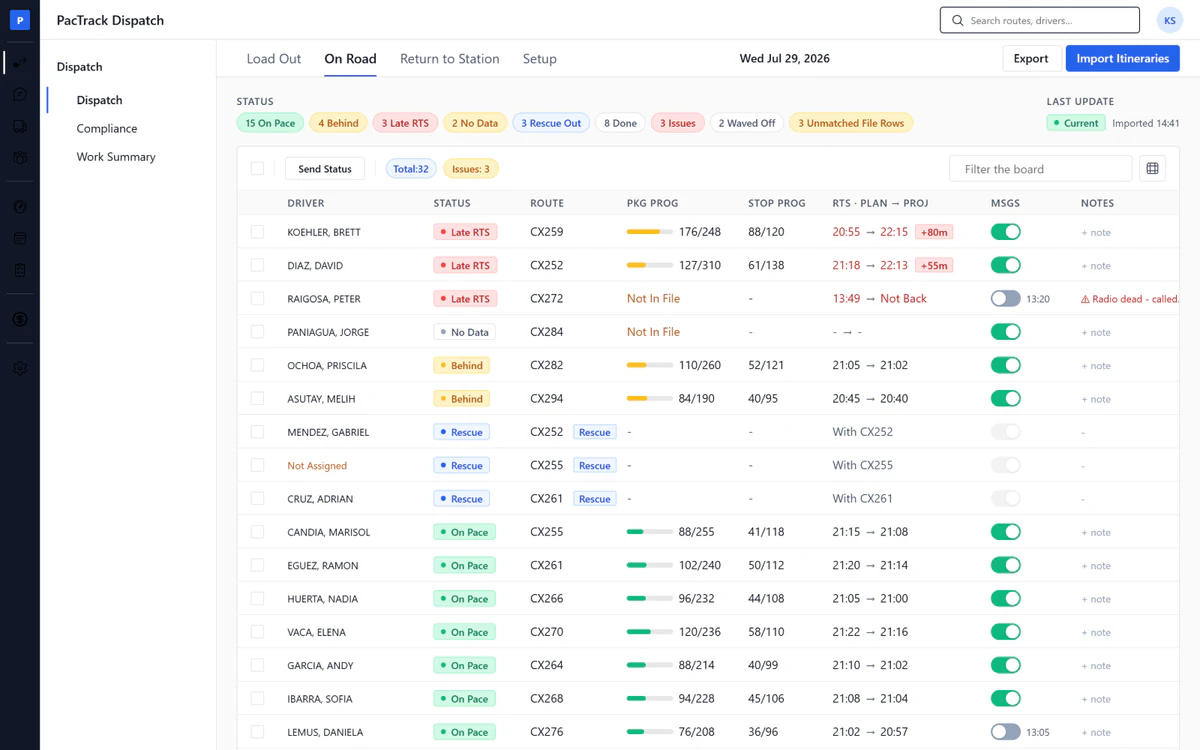Select the checkbox for KOEHLER, BRETT
The height and width of the screenshot is (750, 1200).
pyautogui.click(x=257, y=232)
